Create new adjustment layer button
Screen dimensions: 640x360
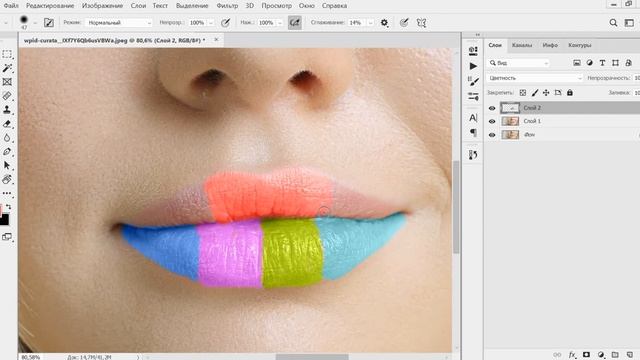pyautogui.click(x=601, y=355)
